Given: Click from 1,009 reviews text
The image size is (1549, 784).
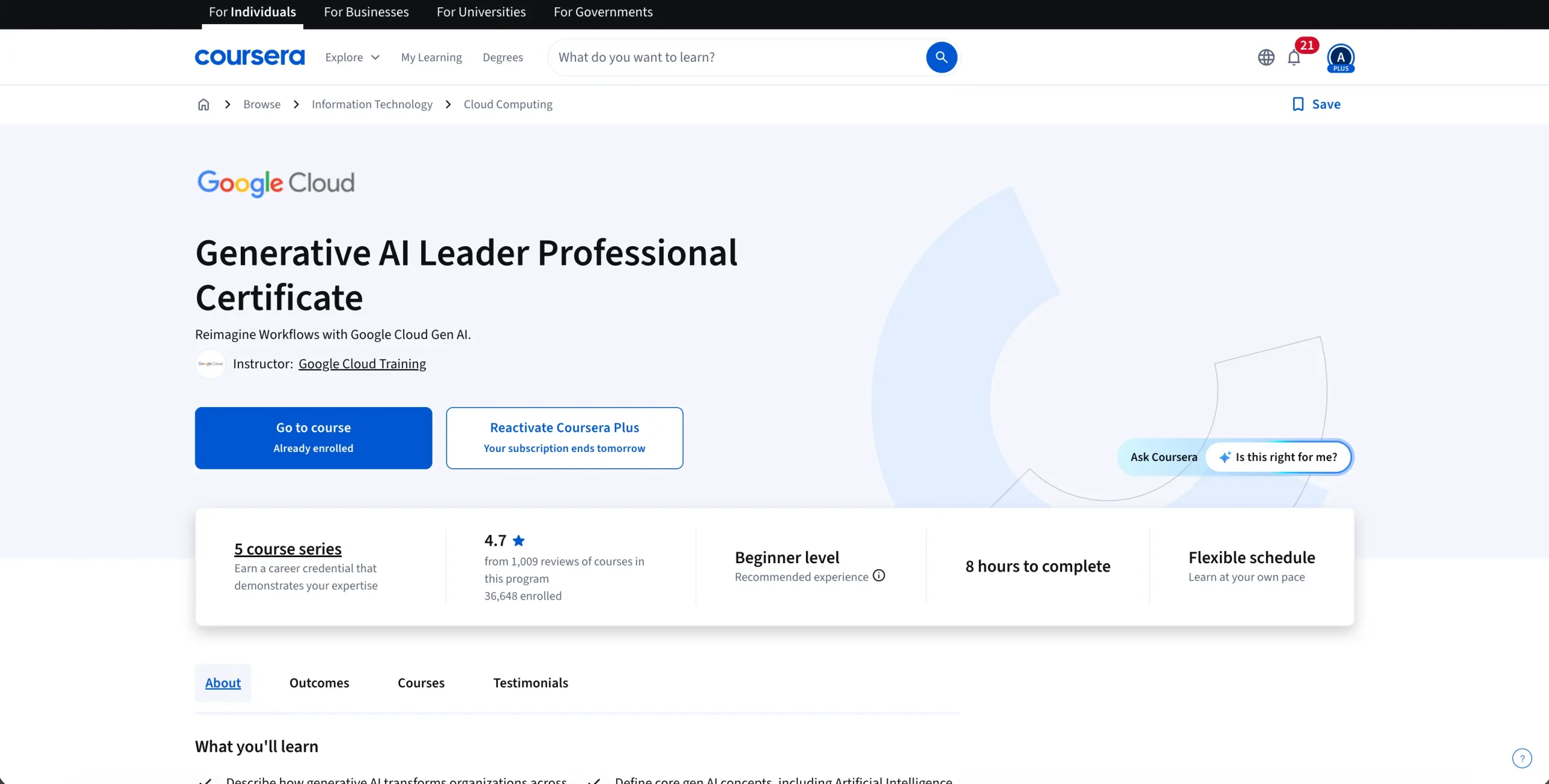Looking at the screenshot, I should click(x=564, y=570).
